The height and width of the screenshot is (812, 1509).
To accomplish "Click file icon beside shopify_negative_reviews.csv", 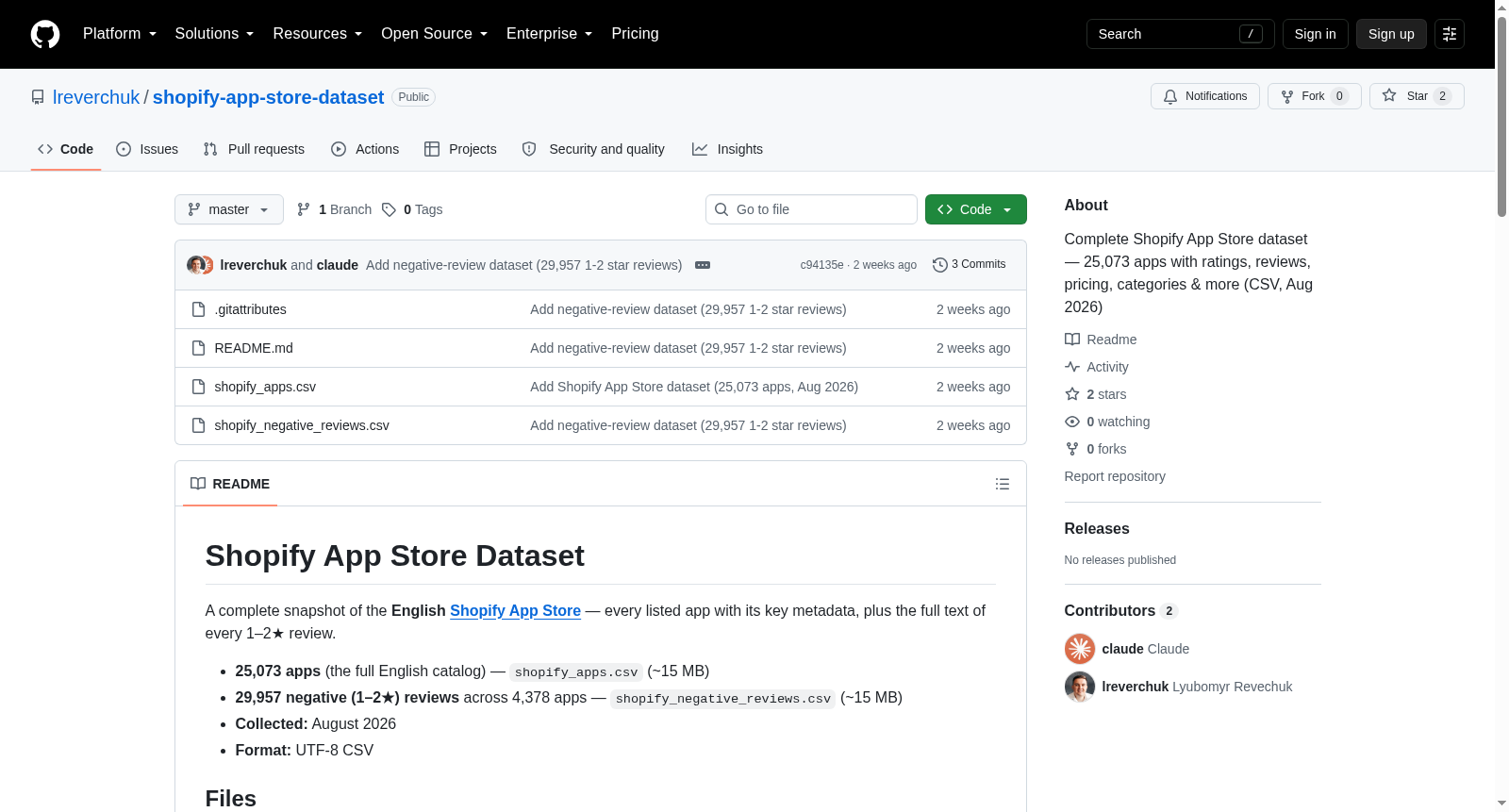I will 198,425.
